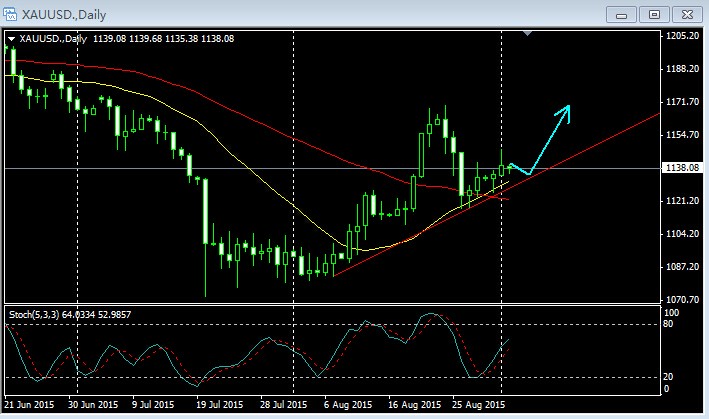Image resolution: width=709 pixels, height=419 pixels.
Task: Click the 1188.20 price scale value
Action: pos(682,69)
